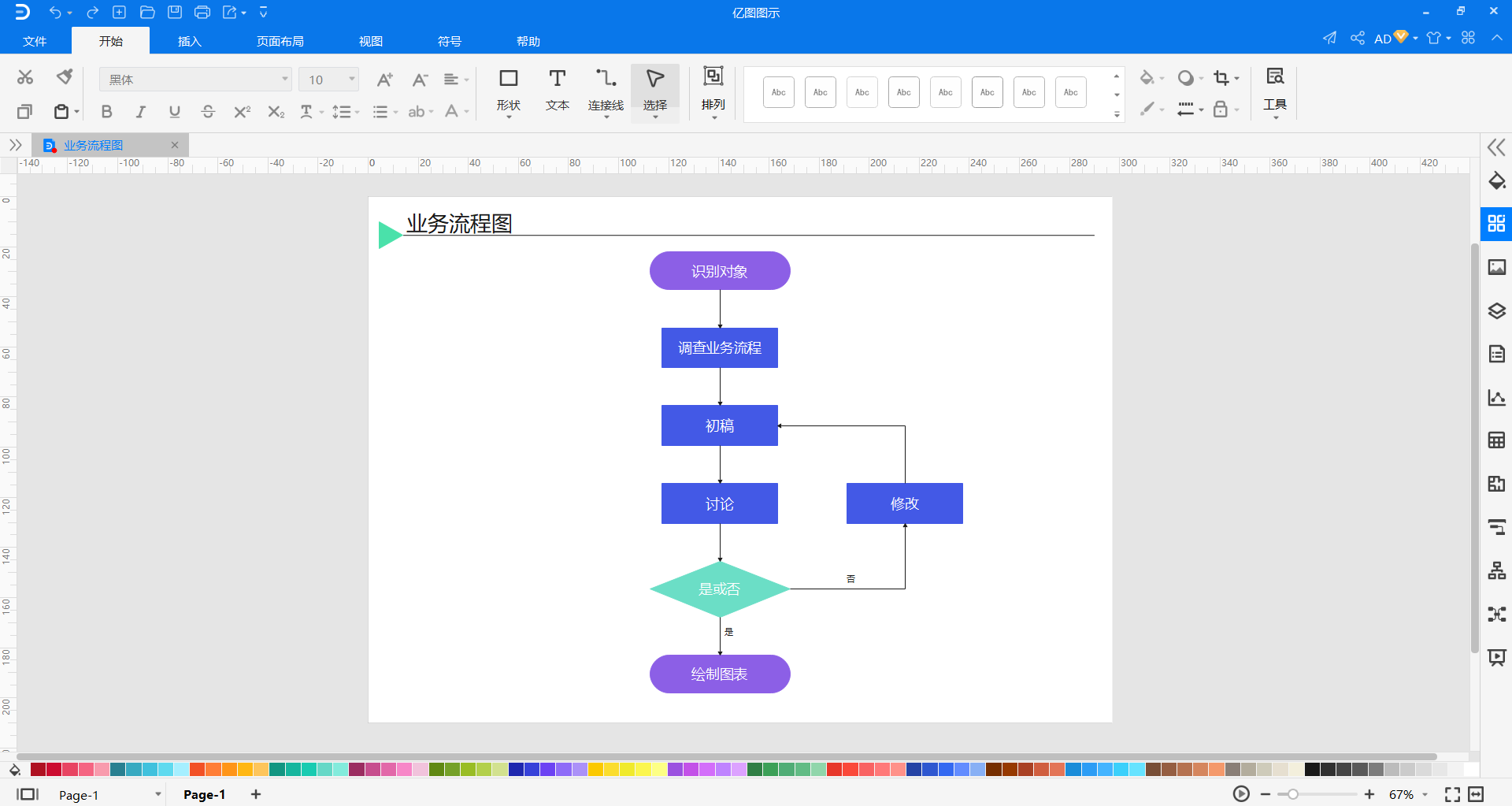
Task: Start presentation with play icon
Action: pos(1241,794)
